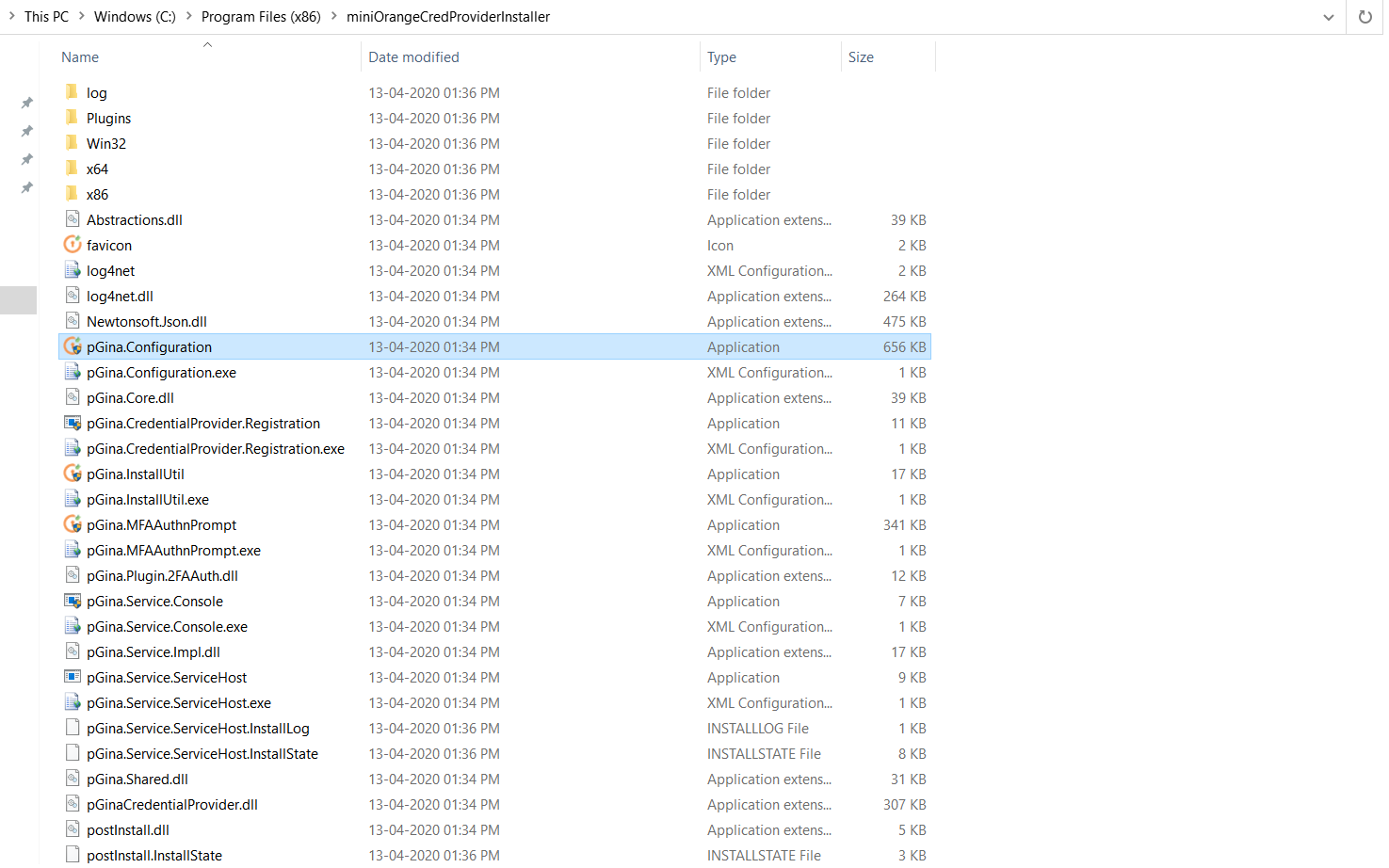Screen dimensions: 1389x868
Task: Select the favicon orange icon
Action: tap(73, 245)
